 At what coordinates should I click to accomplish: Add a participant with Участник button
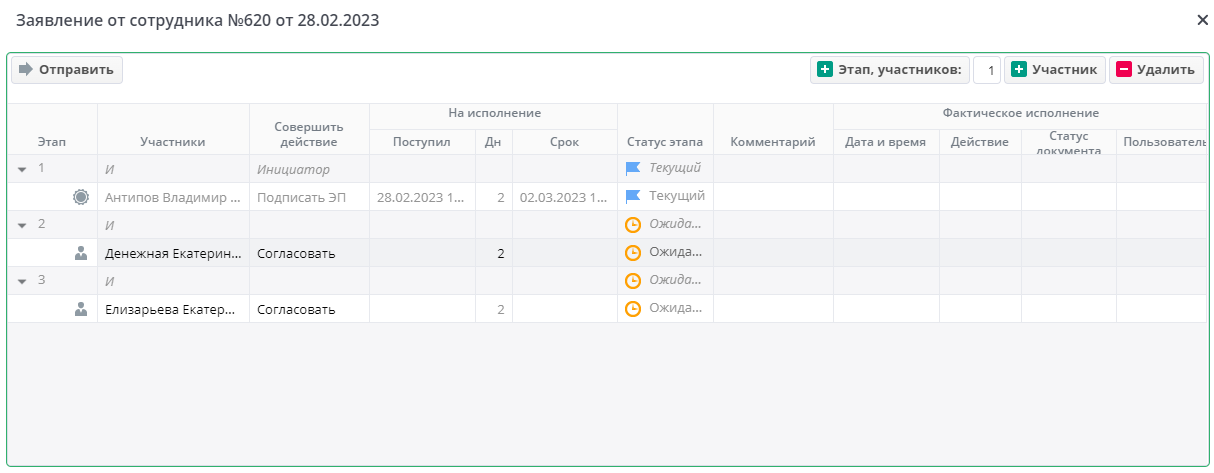[1054, 70]
